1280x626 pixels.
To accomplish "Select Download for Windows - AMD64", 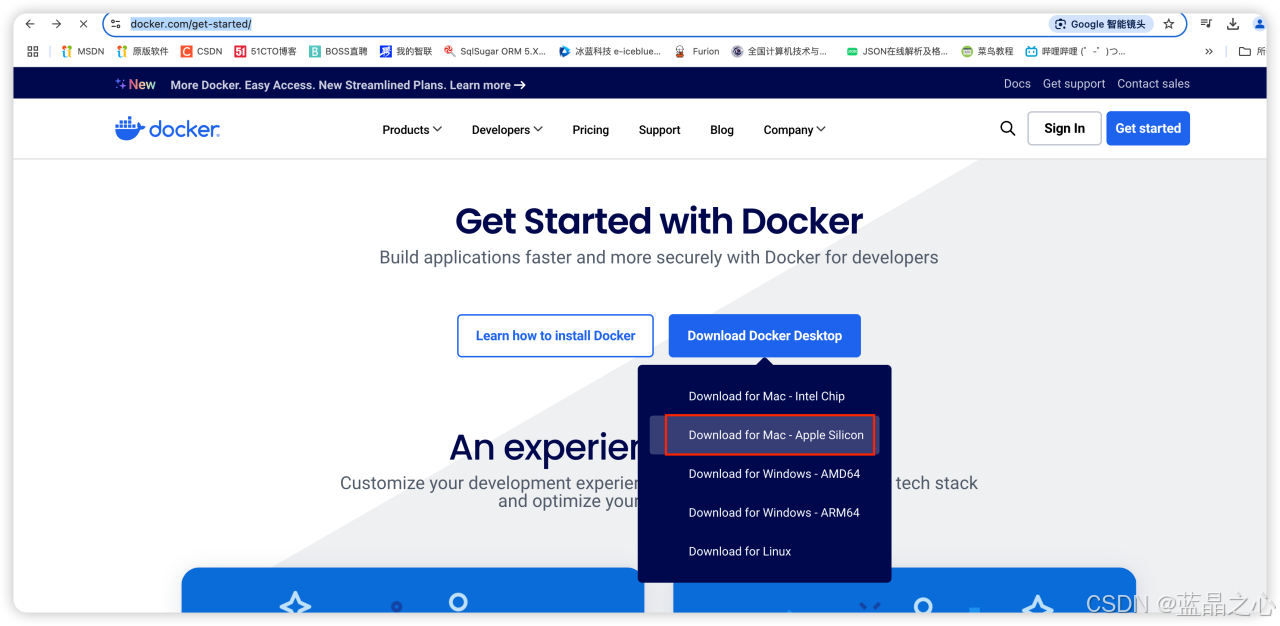I will pyautogui.click(x=774, y=474).
